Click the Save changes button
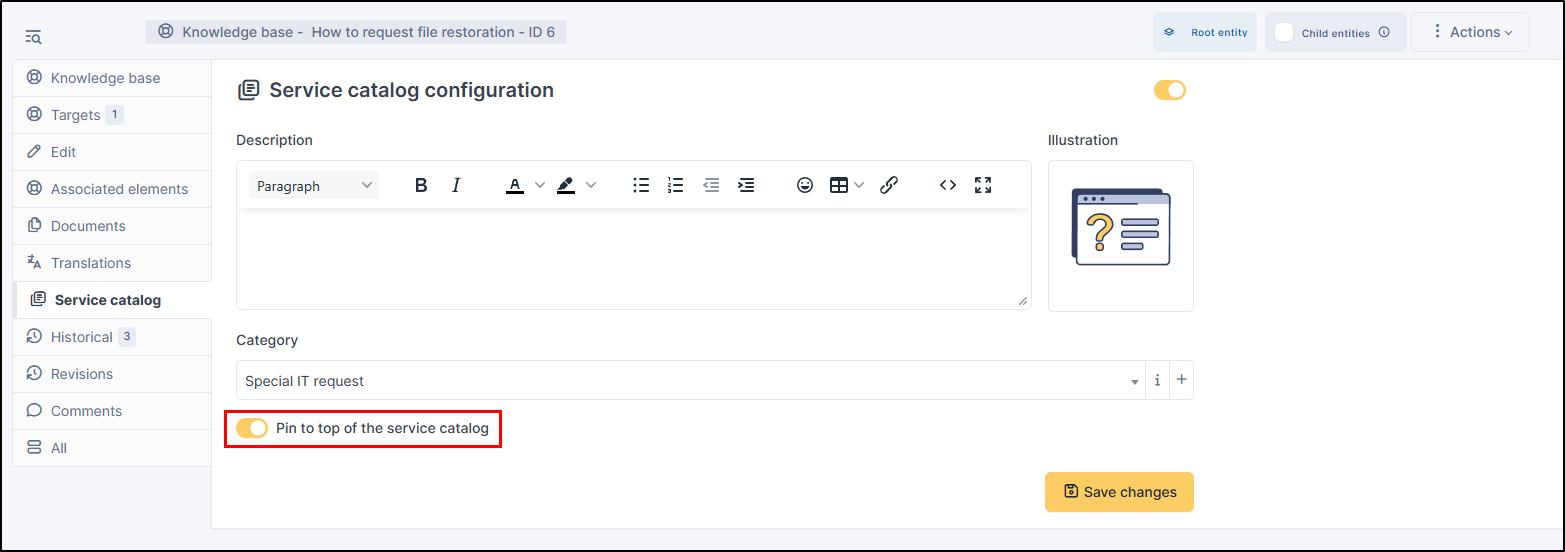Screen dimensions: 1565x552 point(1119,492)
